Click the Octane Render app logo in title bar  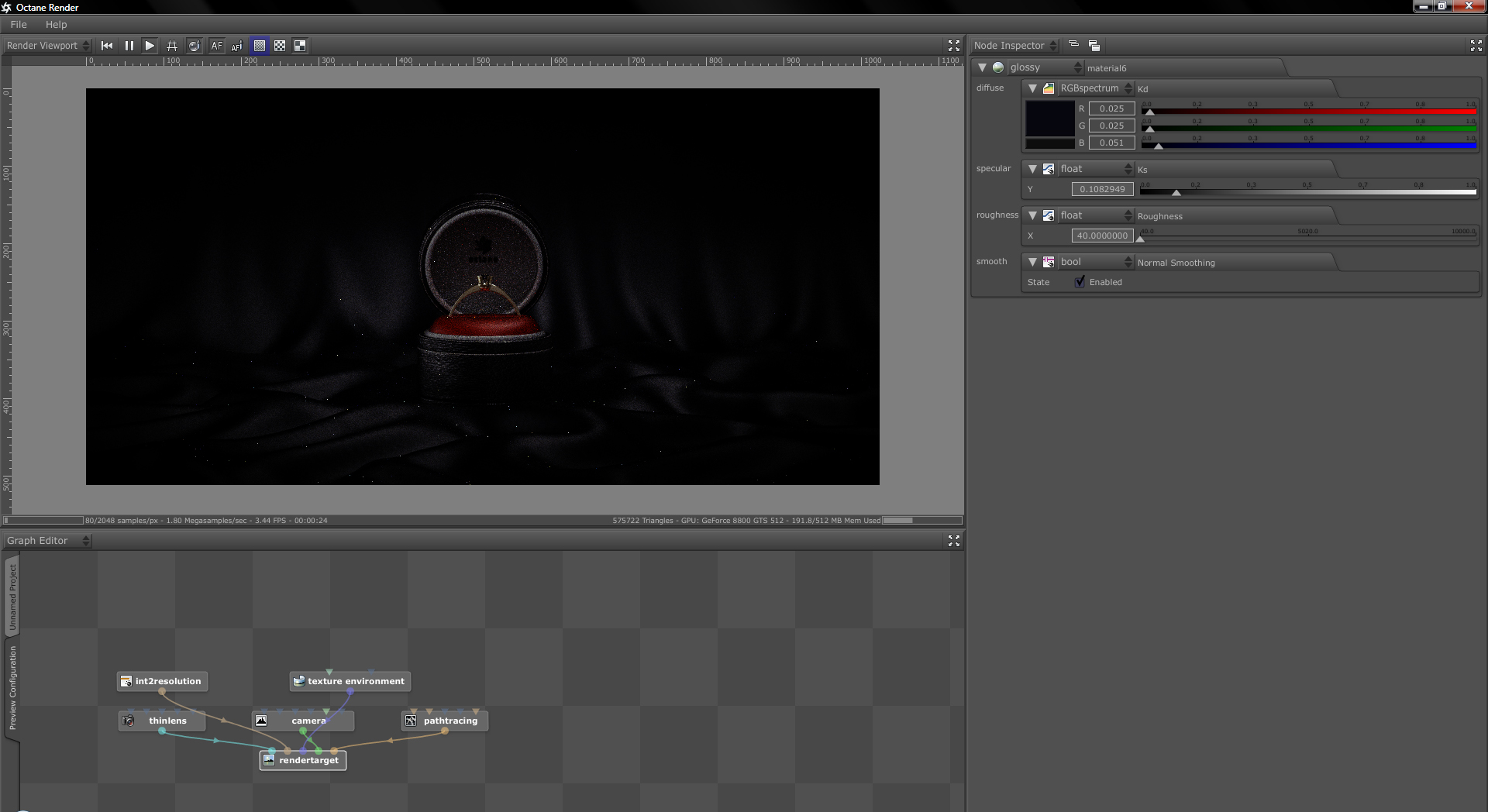(x=7, y=7)
